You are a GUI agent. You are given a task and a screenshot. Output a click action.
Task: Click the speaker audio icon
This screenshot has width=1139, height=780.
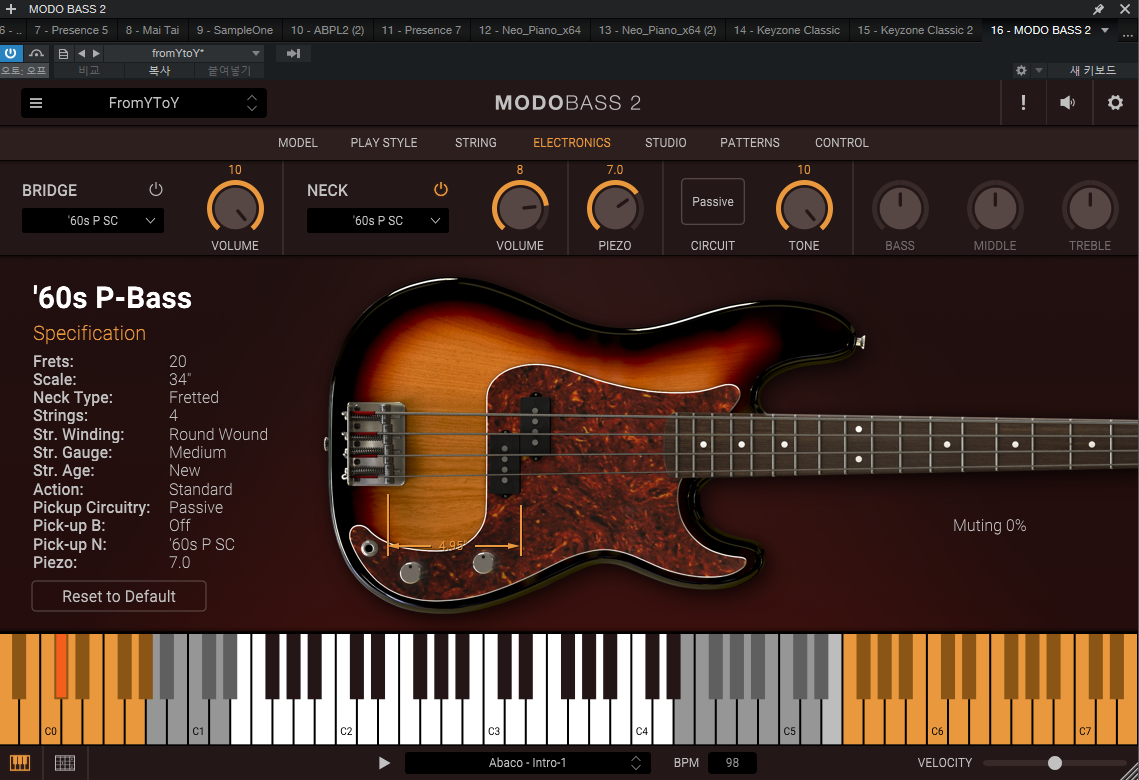click(1067, 102)
